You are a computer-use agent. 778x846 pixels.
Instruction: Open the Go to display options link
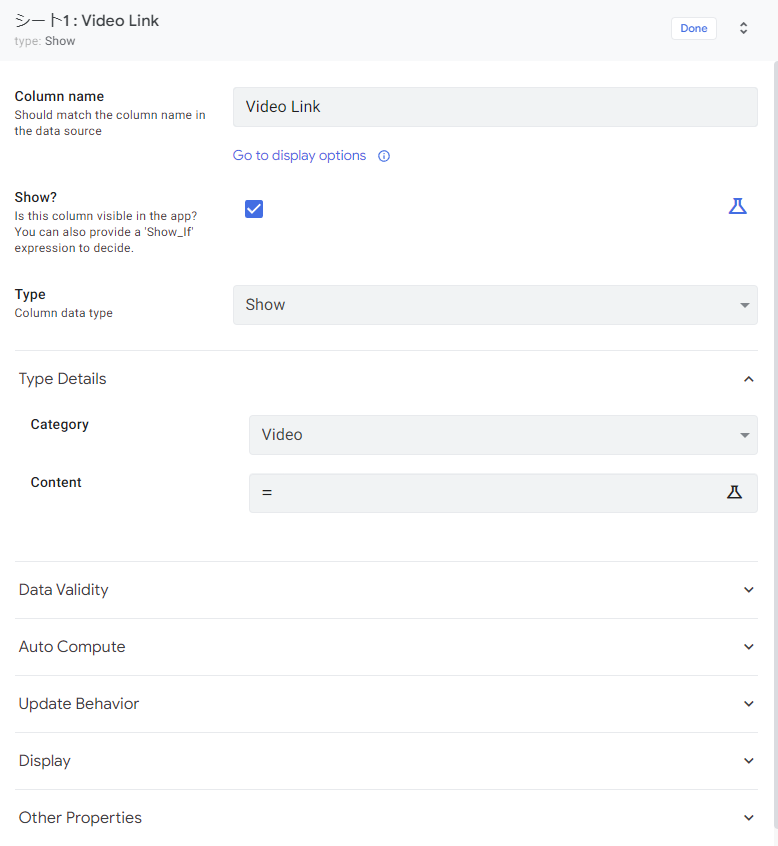298,156
